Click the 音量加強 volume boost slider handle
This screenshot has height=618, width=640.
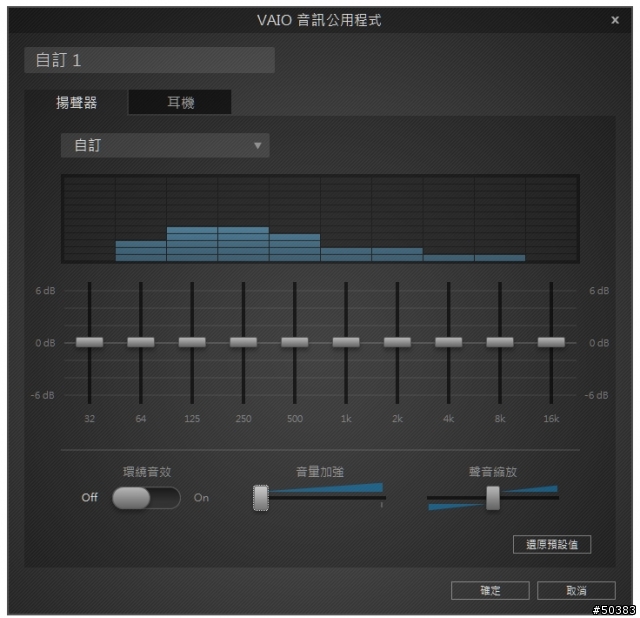pos(261,498)
